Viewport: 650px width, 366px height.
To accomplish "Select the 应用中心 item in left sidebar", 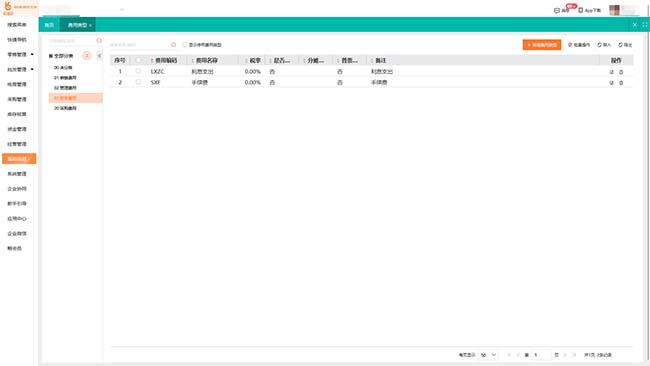I will pos(17,218).
